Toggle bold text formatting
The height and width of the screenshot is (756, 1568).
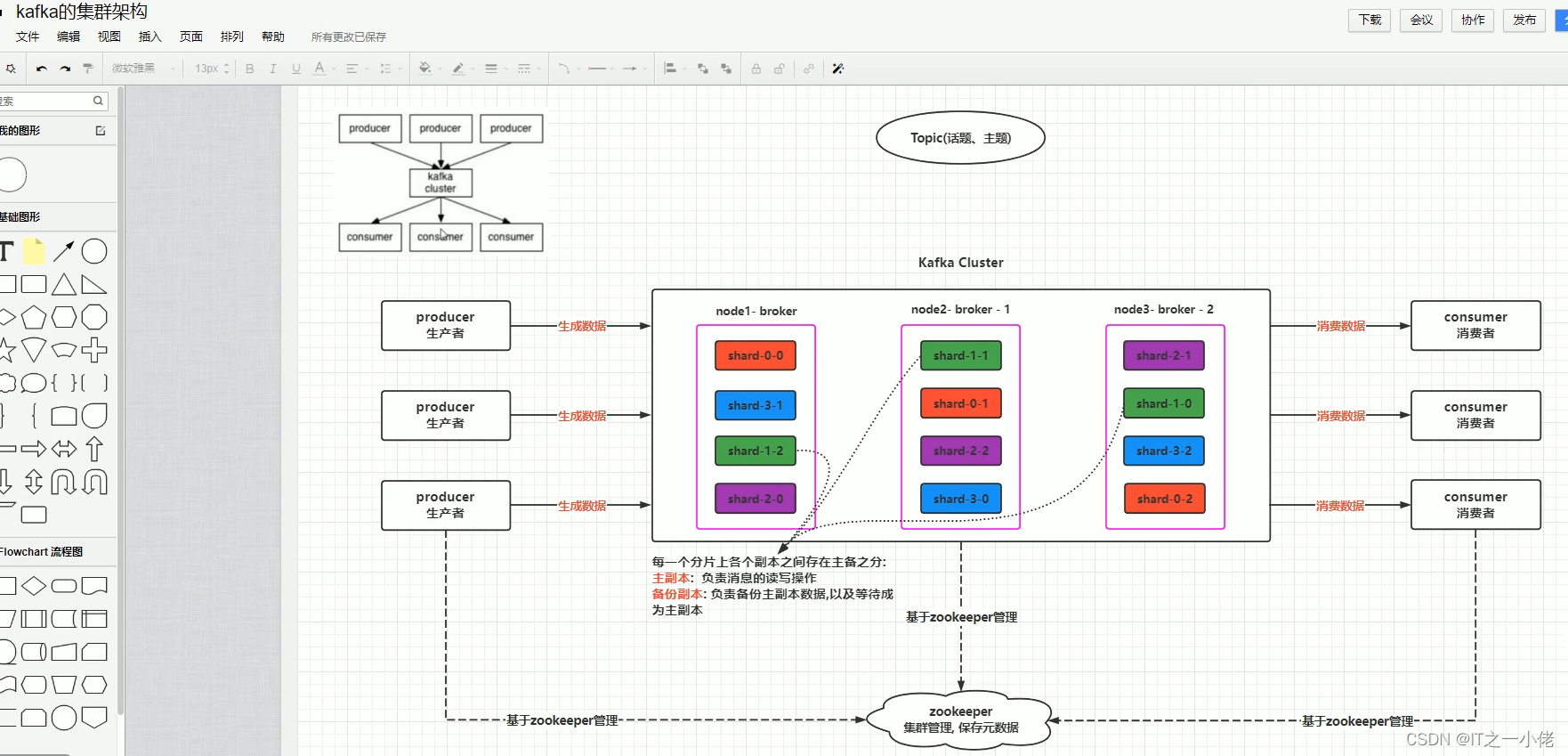[250, 69]
